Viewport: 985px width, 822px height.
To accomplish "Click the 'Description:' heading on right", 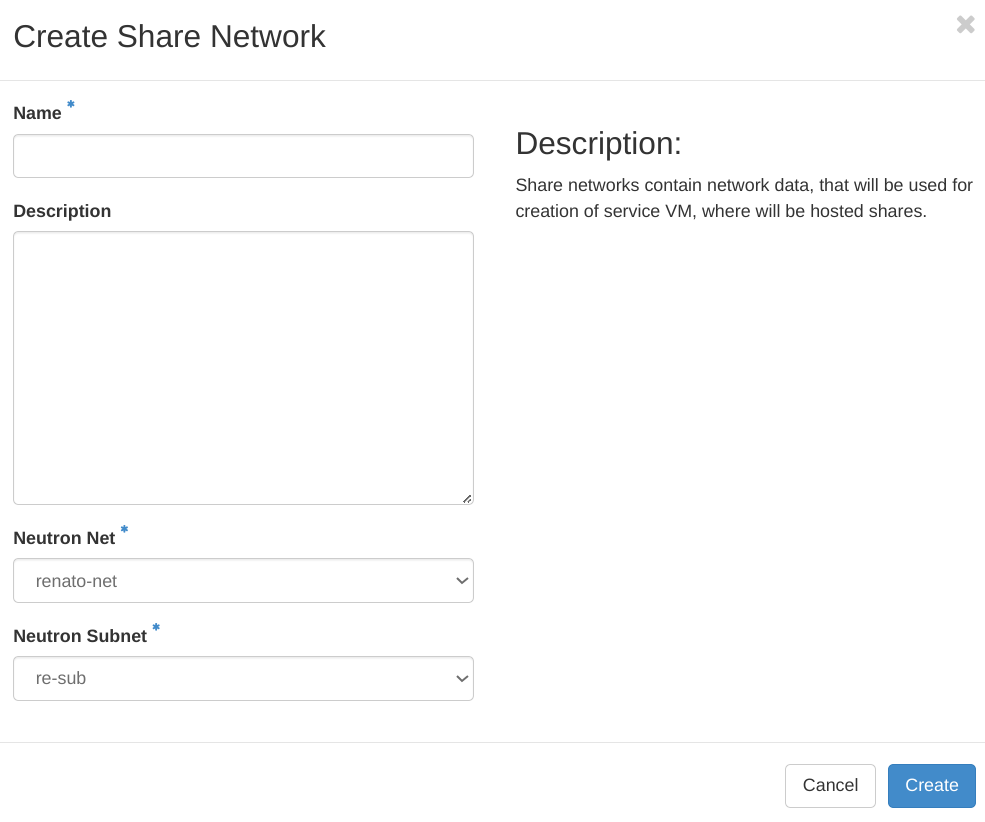I will pyautogui.click(x=599, y=144).
